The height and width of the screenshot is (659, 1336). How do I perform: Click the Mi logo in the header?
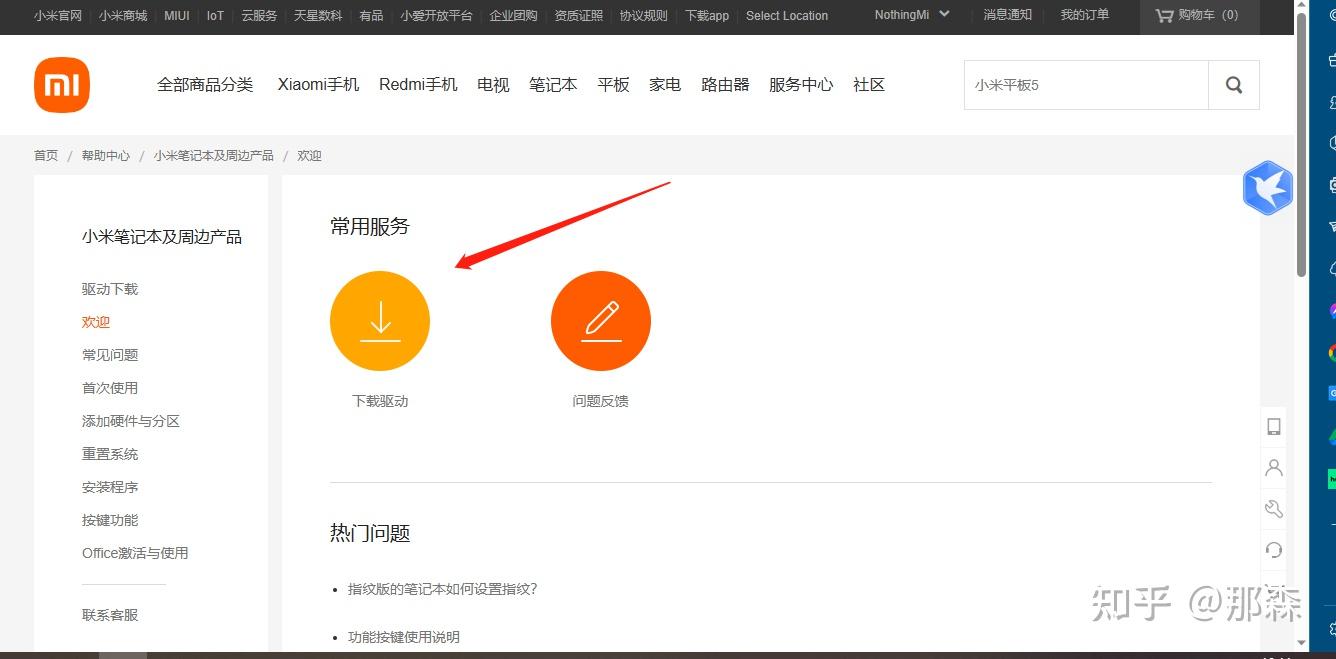pyautogui.click(x=61, y=85)
